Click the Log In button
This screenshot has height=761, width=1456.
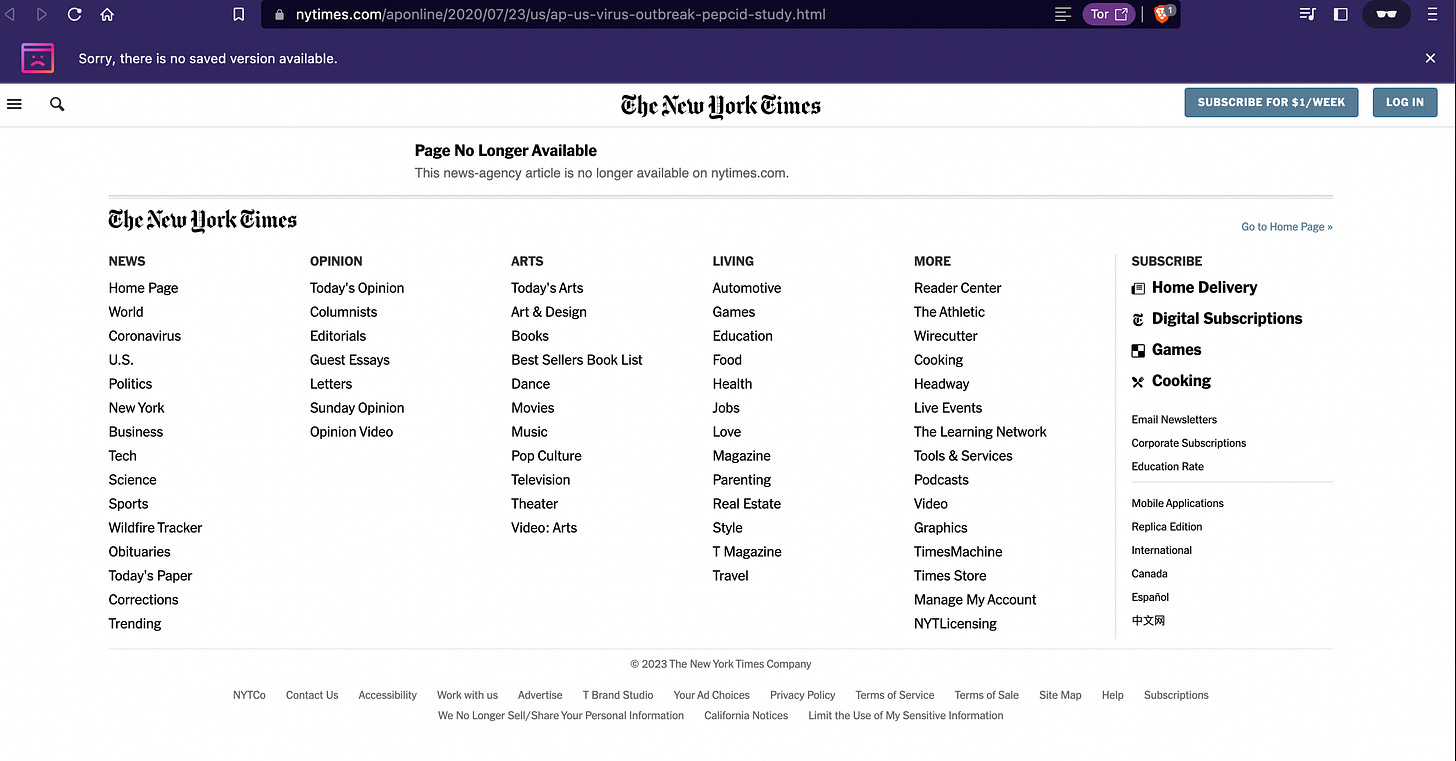(1405, 102)
